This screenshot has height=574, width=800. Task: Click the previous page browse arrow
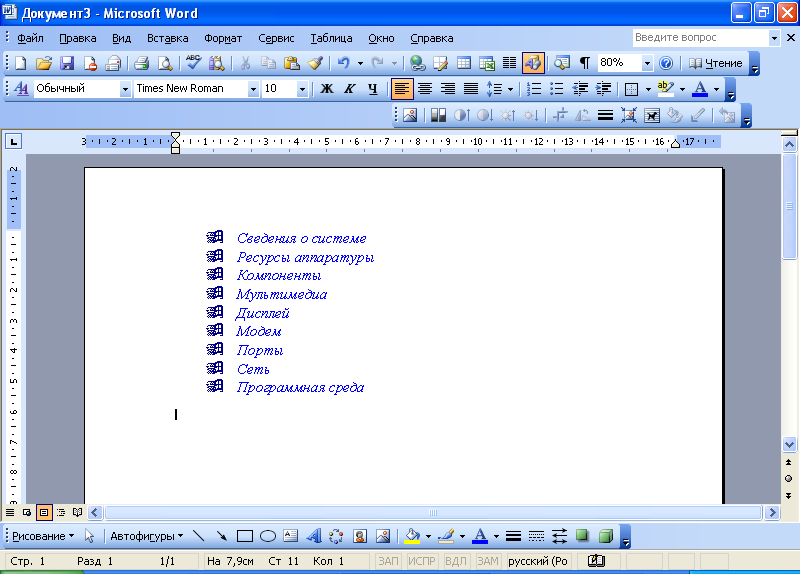click(x=789, y=462)
